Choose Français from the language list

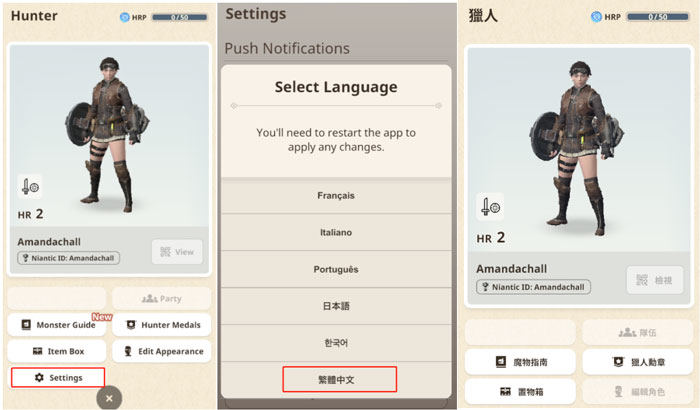click(336, 196)
